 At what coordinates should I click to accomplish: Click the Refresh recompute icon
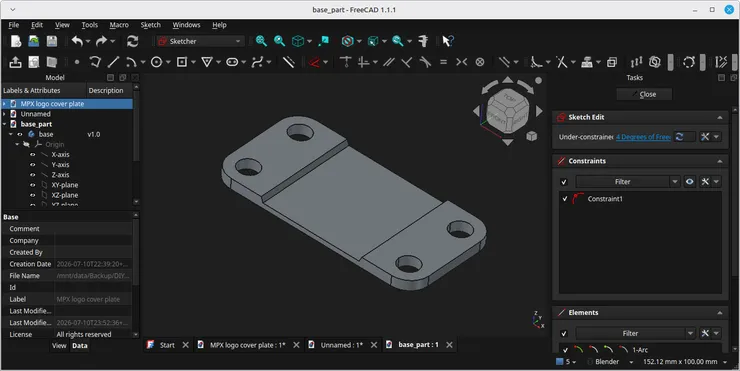click(x=133, y=41)
